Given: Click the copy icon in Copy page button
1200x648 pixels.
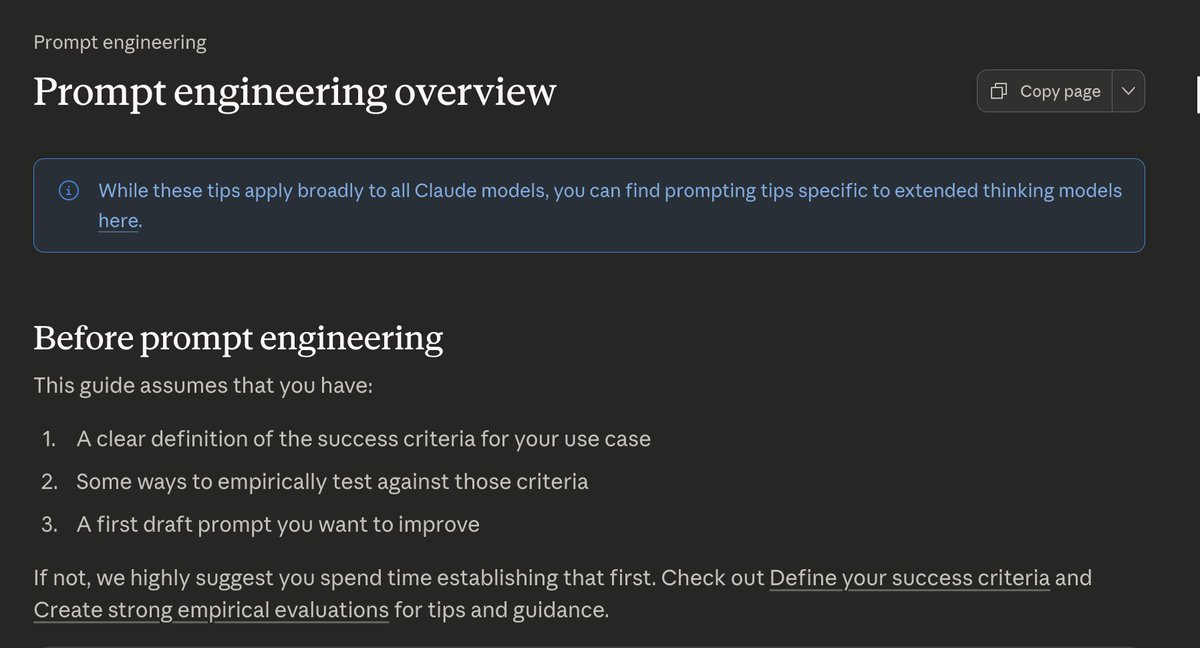Looking at the screenshot, I should [998, 91].
